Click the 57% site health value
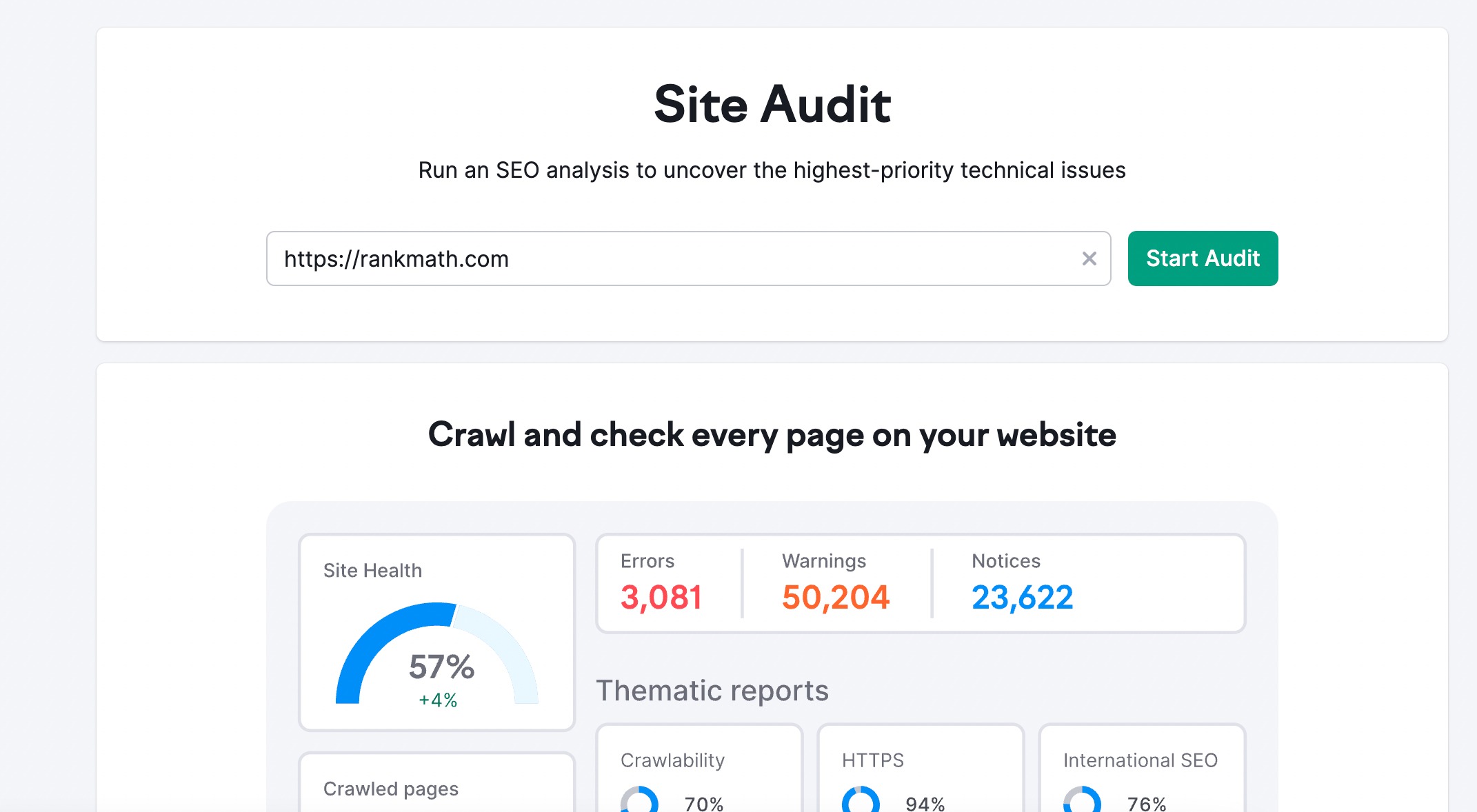Viewport: 1477px width, 812px height. tap(441, 667)
